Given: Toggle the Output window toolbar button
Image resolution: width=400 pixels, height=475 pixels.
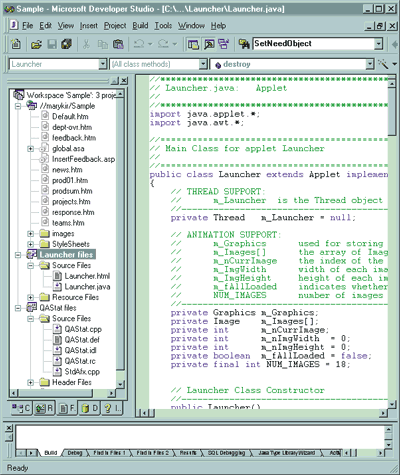Looking at the screenshot, I should coord(209,44).
